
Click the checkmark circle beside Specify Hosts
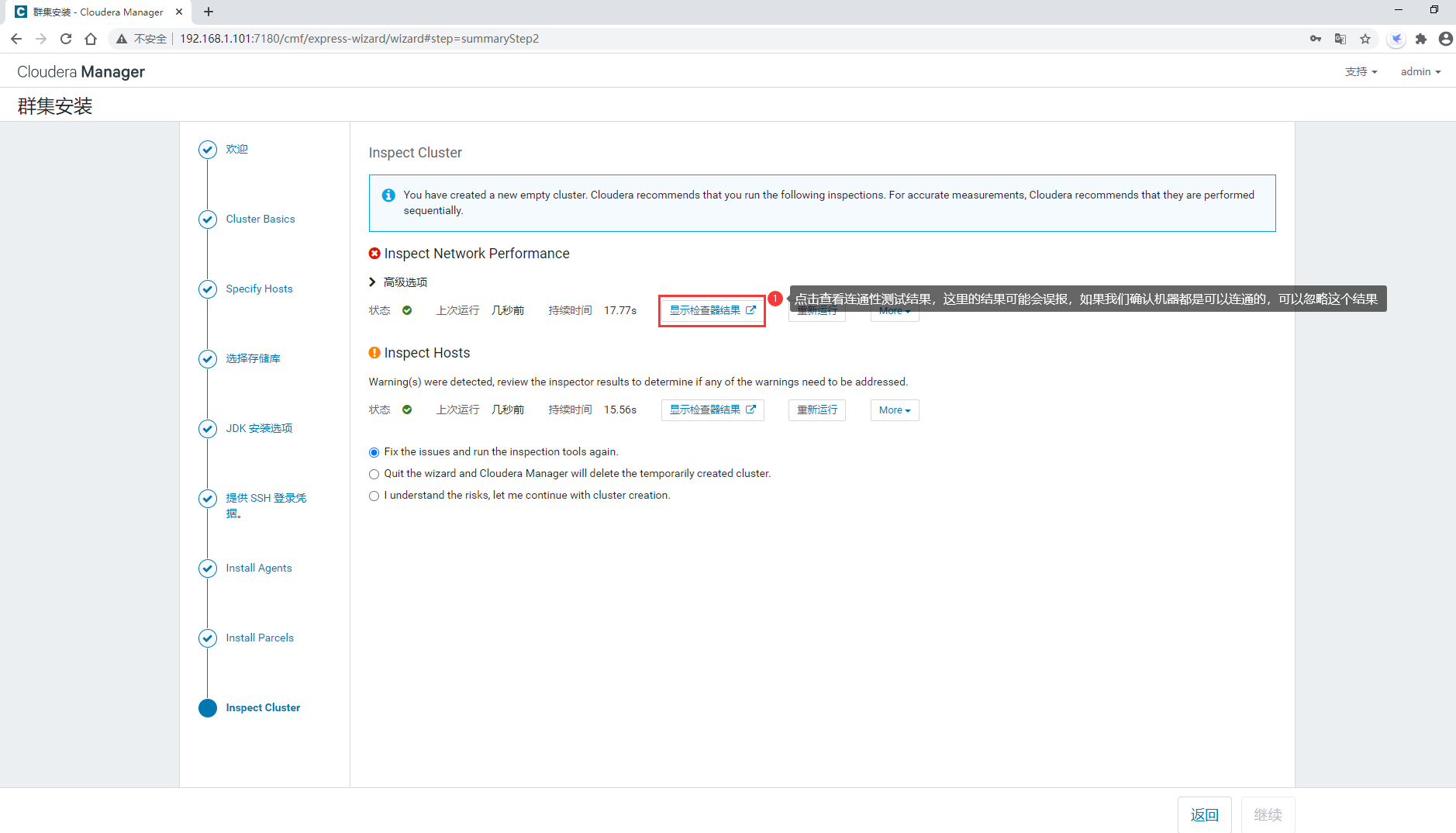coord(208,289)
